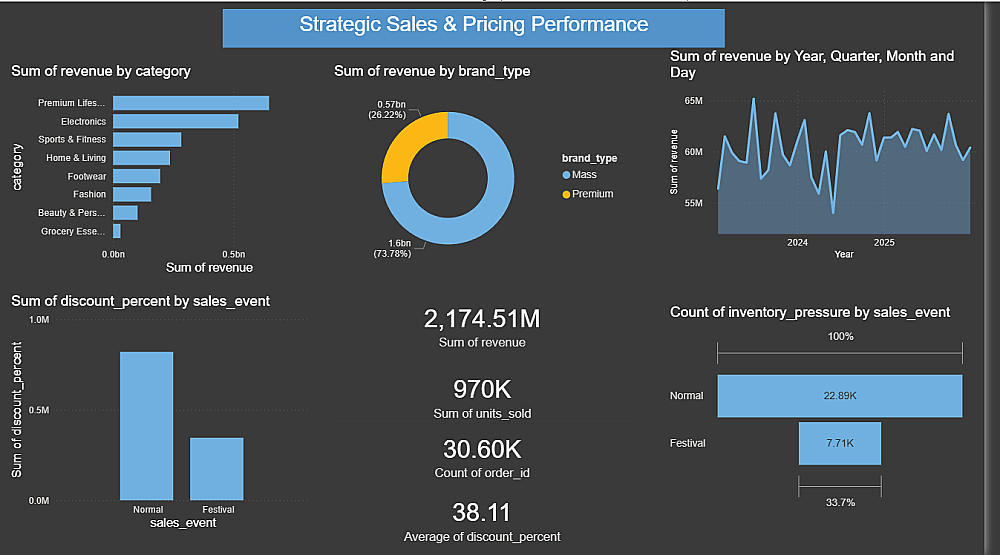Click the Festival column in discount chart
Viewport: 1000px width, 555px height.
(x=216, y=469)
